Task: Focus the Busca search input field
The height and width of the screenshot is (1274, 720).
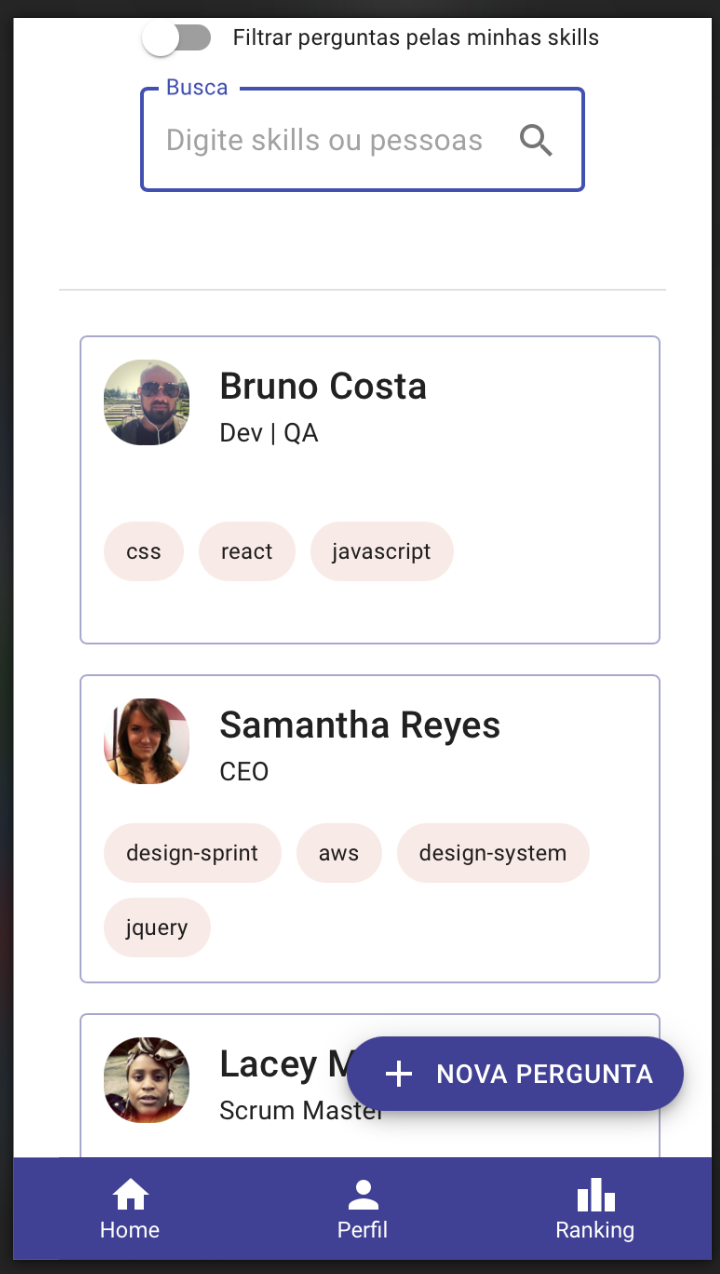Action: pos(362,140)
